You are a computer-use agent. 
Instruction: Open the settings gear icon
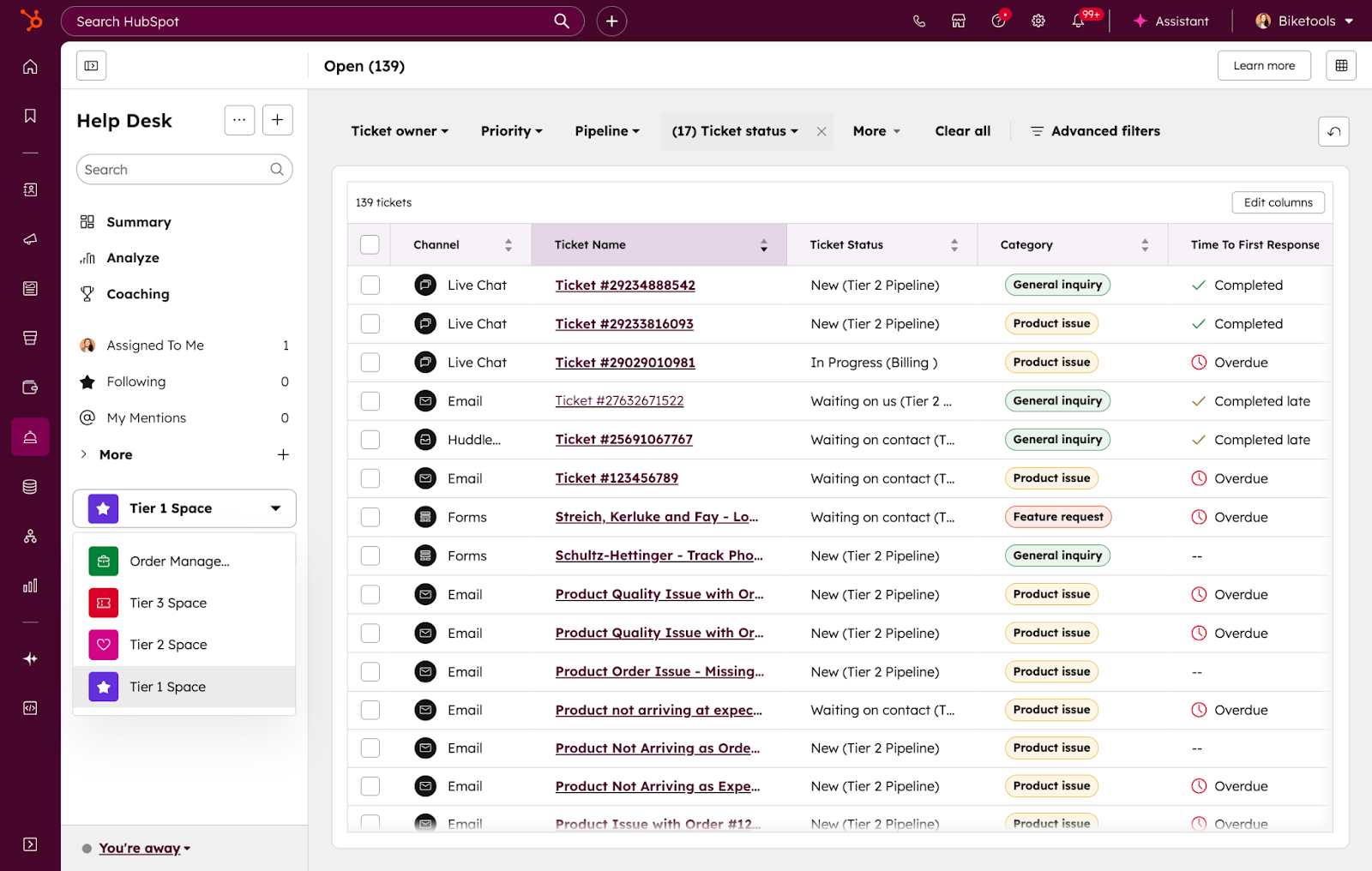[1038, 21]
